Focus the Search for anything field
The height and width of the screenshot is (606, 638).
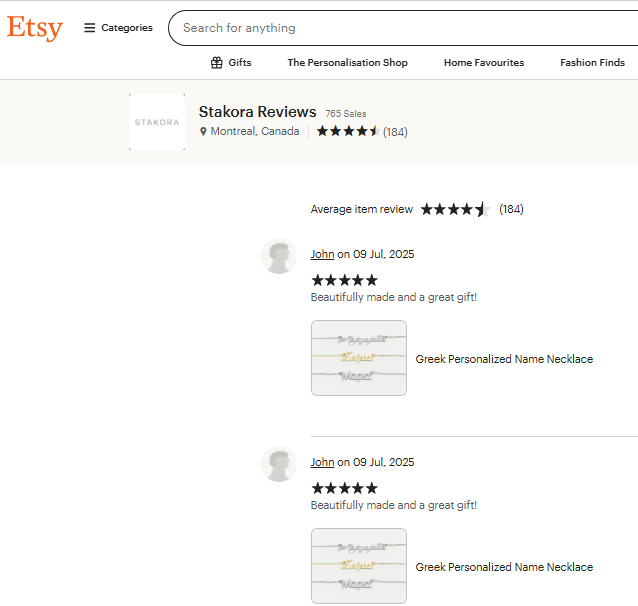tap(403, 28)
